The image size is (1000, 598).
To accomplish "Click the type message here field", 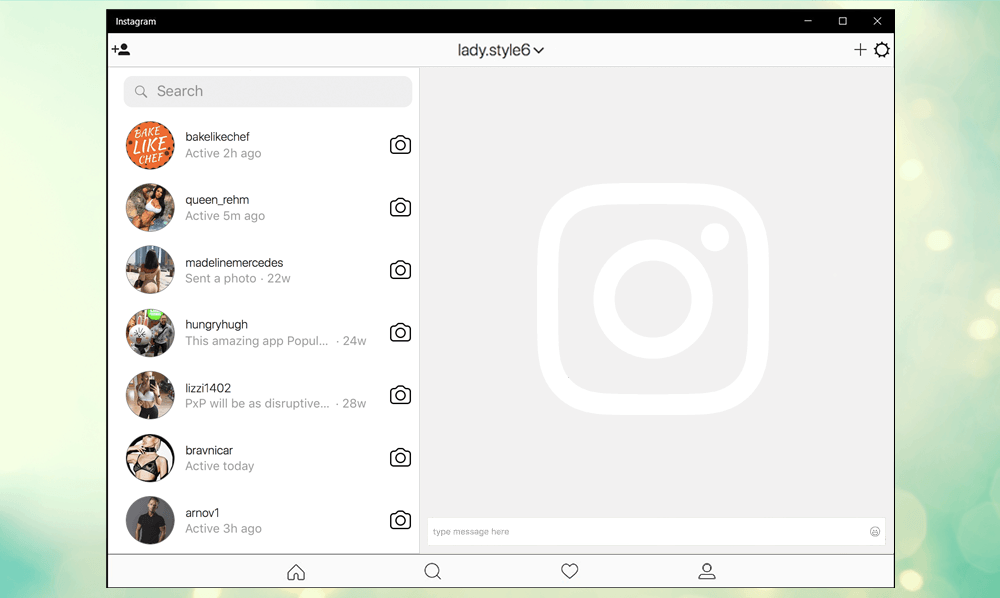I will [x=600, y=531].
